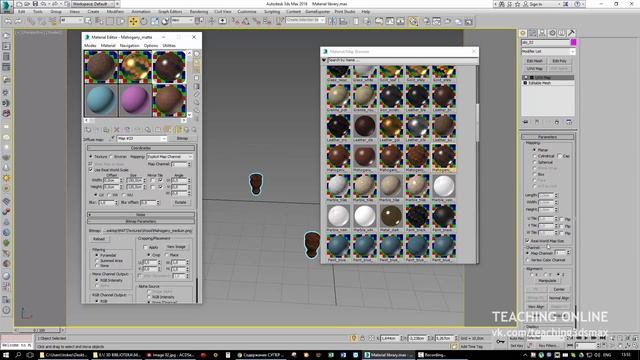Click the View Image button
The width and height of the screenshot is (640, 360).
tap(176, 247)
